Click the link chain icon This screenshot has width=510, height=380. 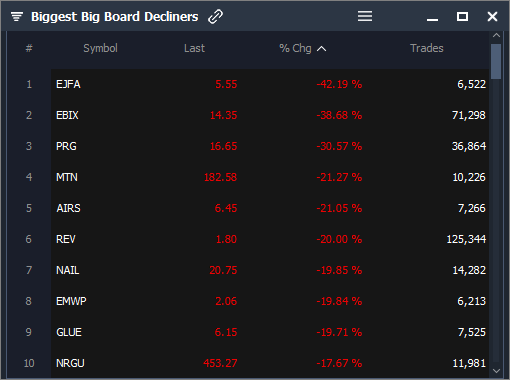pos(215,17)
